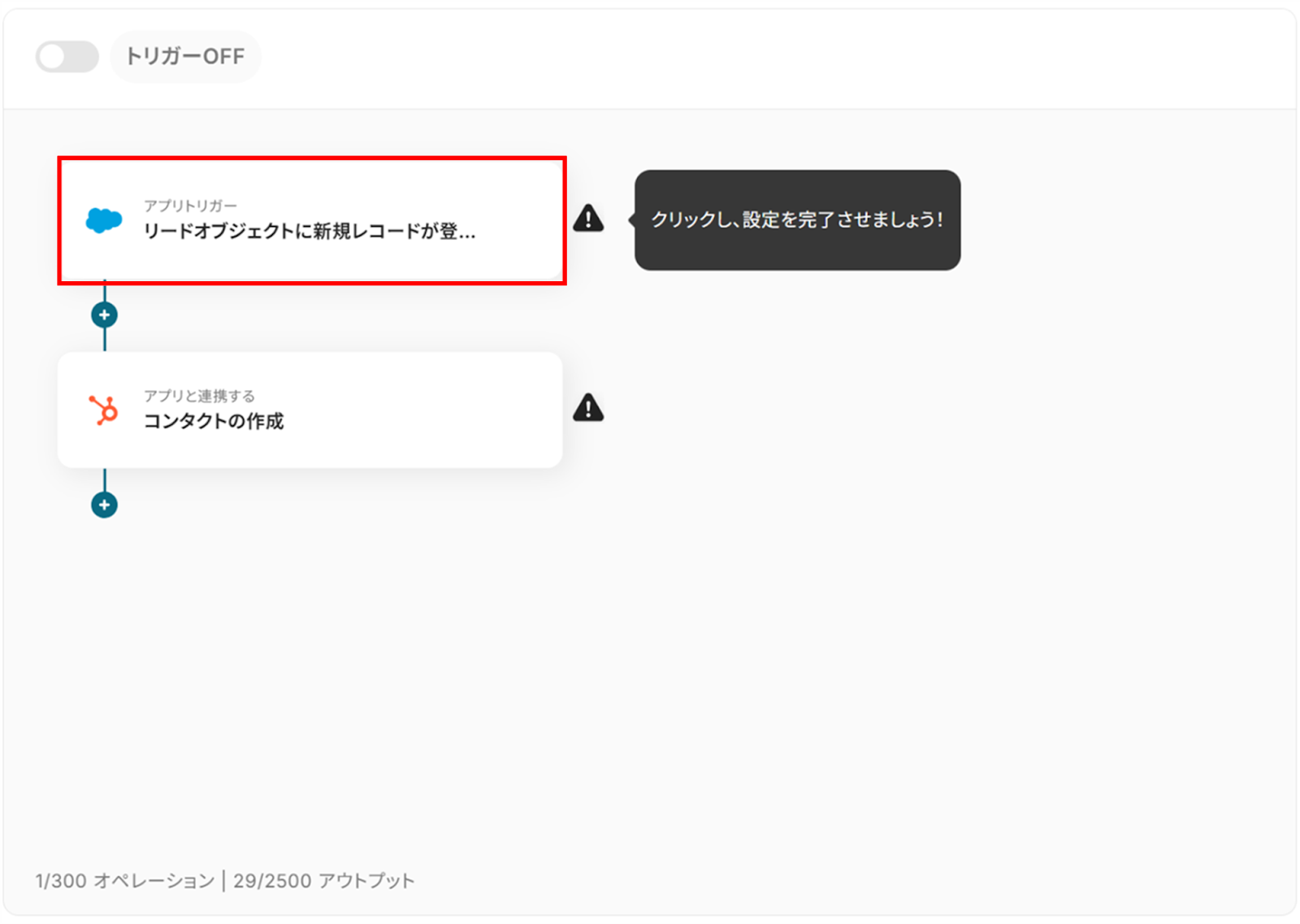1300x924 pixels.
Task: Click the warning icon beside the Salesforce trigger
Action: point(588,219)
